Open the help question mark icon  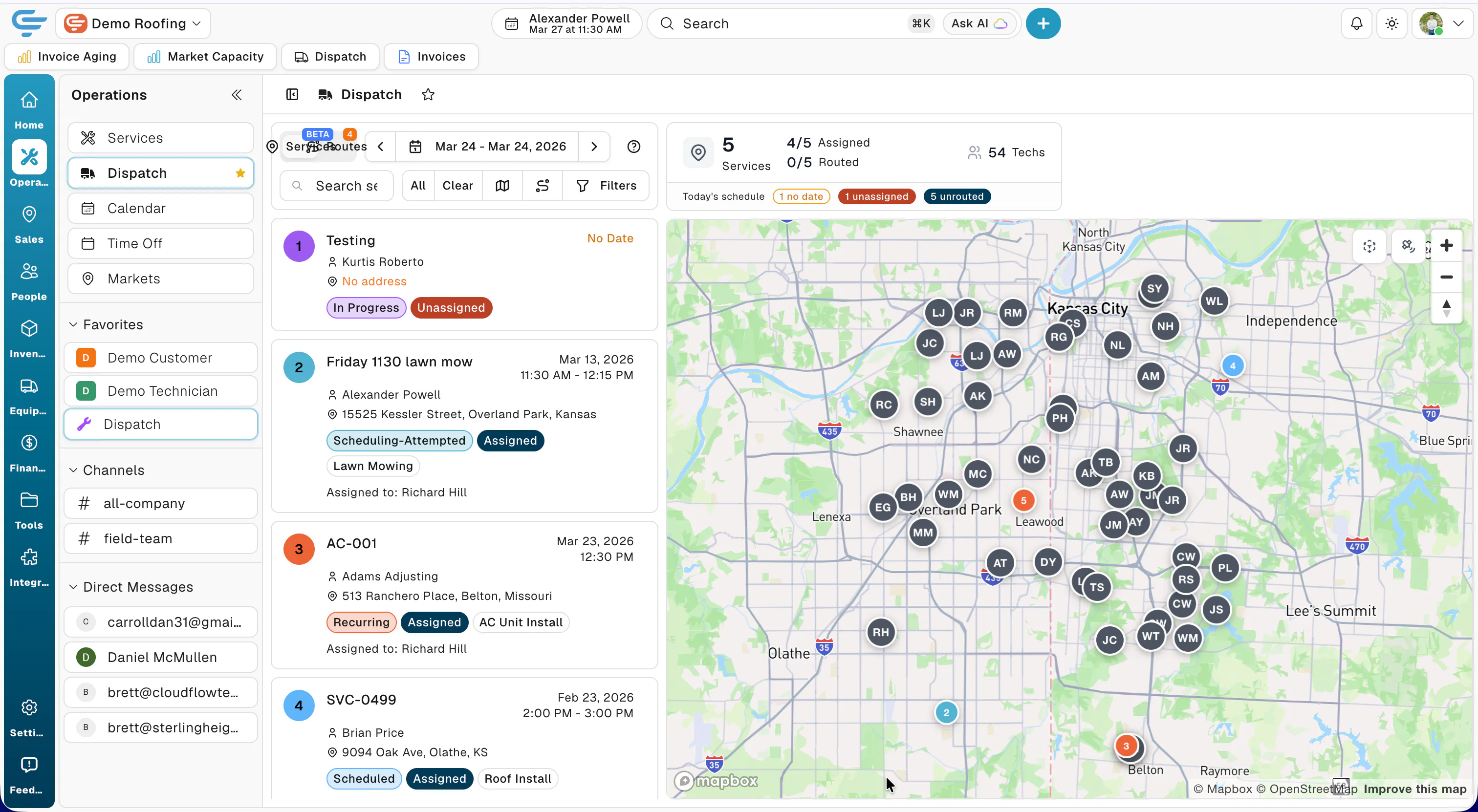[x=633, y=147]
